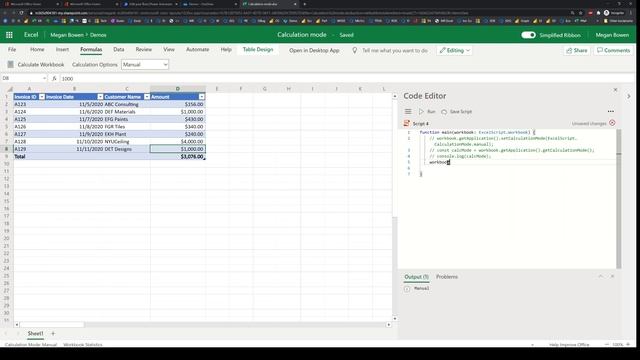Image resolution: width=640 pixels, height=360 pixels.
Task: Bookmark the page with the star icon
Action: tap(580, 13)
